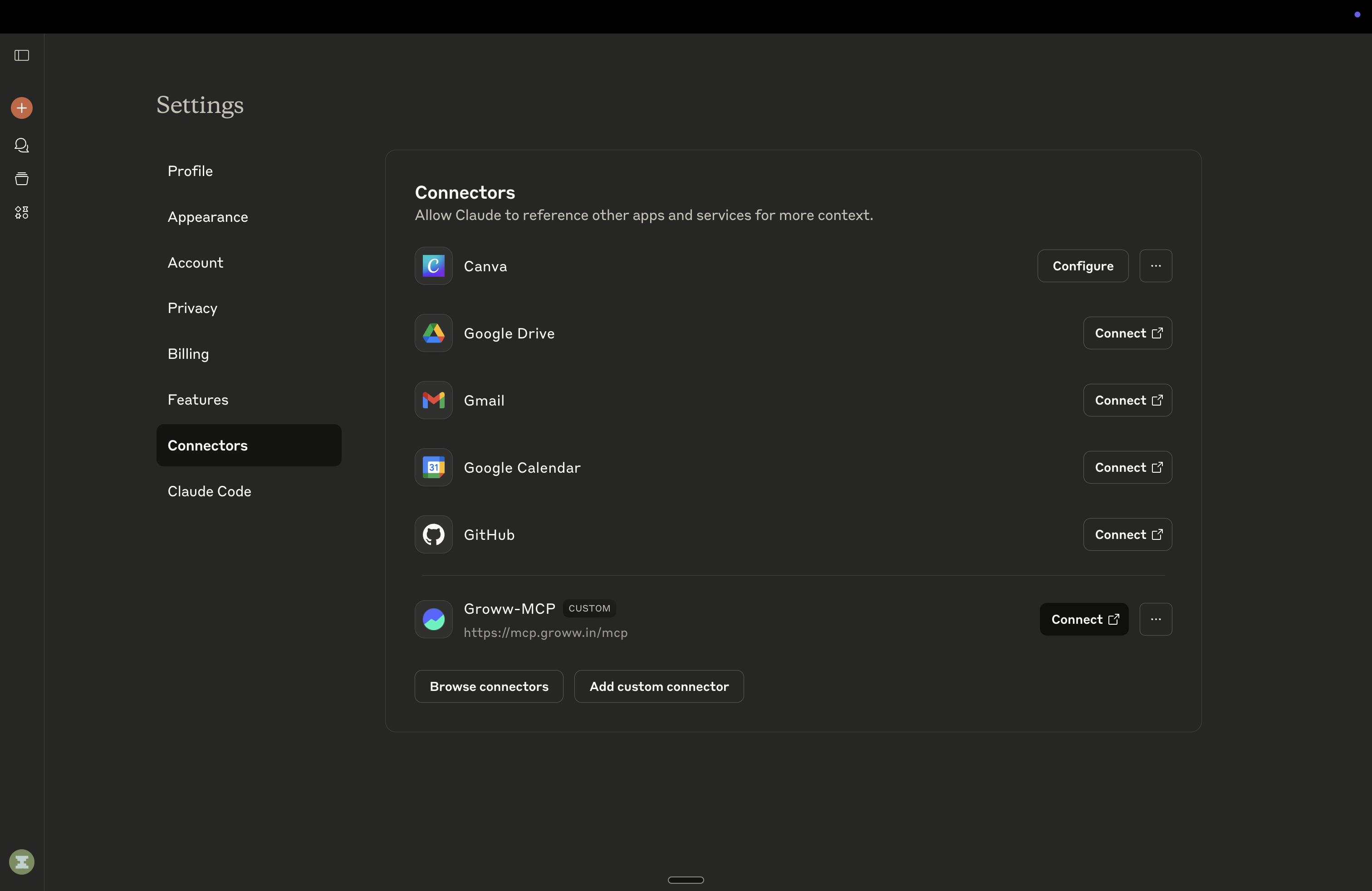Screen dimensions: 1372x891
Task: Connect GitHub
Action: tap(1127, 534)
